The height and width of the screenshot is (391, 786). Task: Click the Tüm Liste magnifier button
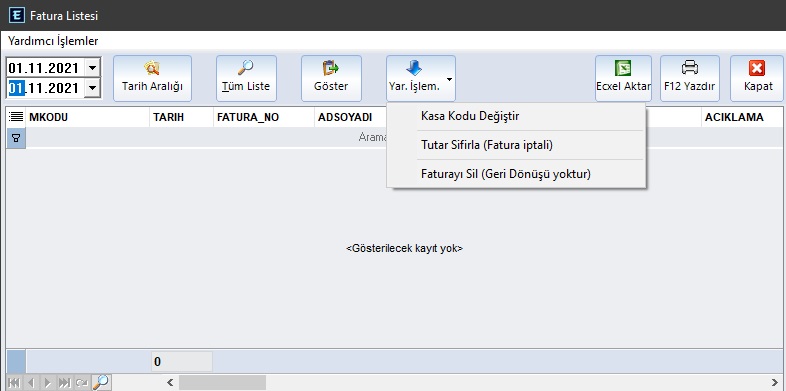click(x=246, y=78)
